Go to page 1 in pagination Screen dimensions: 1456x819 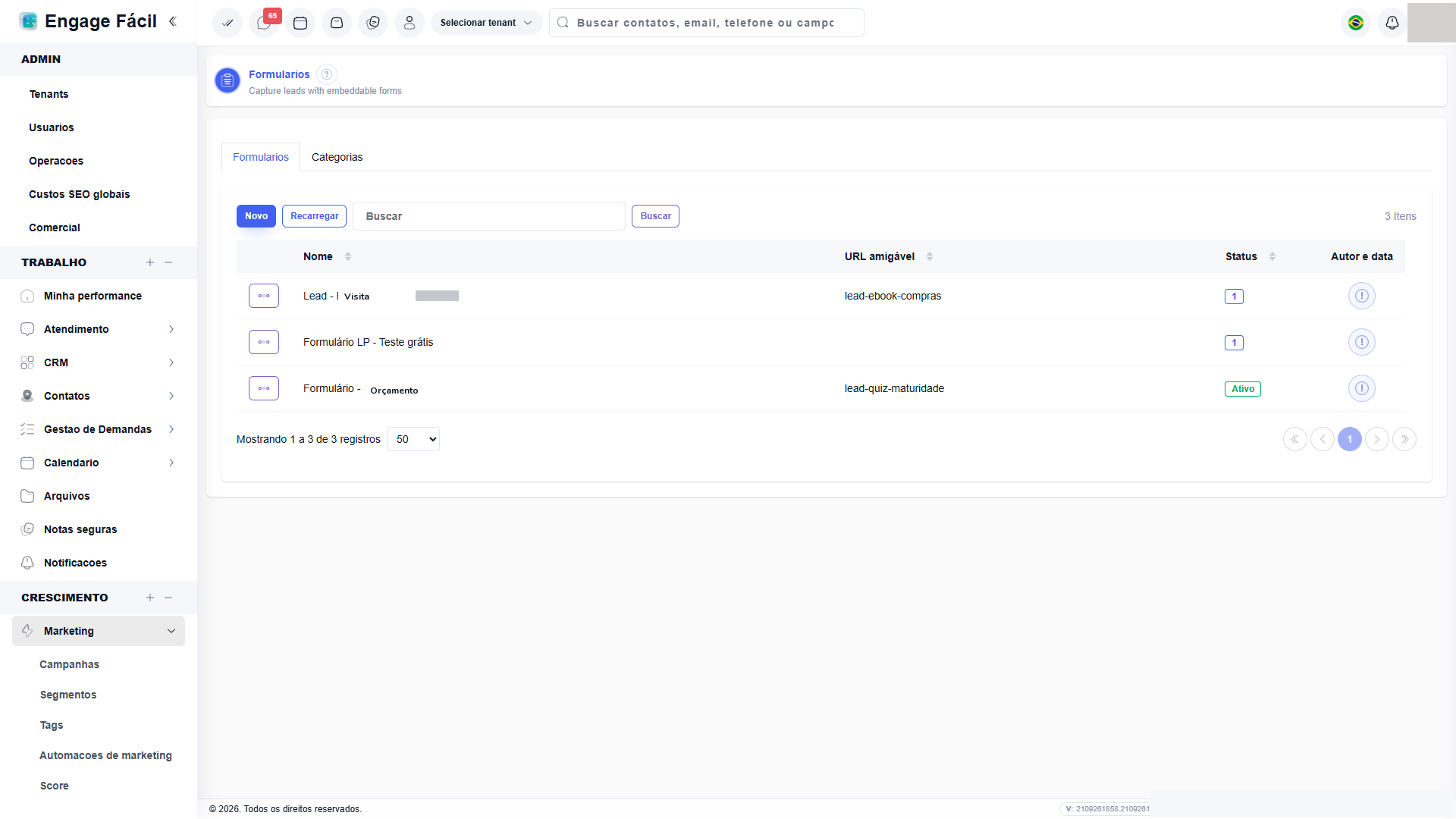(1350, 439)
